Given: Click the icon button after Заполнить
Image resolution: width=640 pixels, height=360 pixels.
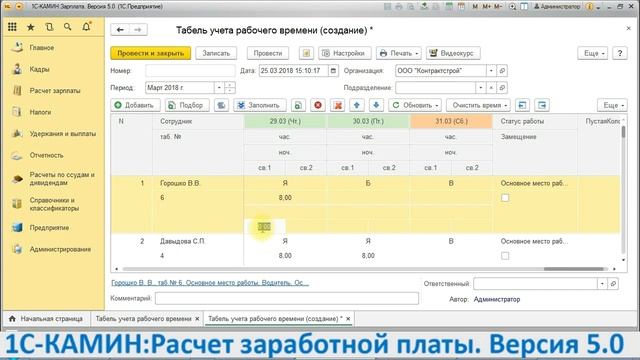Looking at the screenshot, I should (x=298, y=105).
